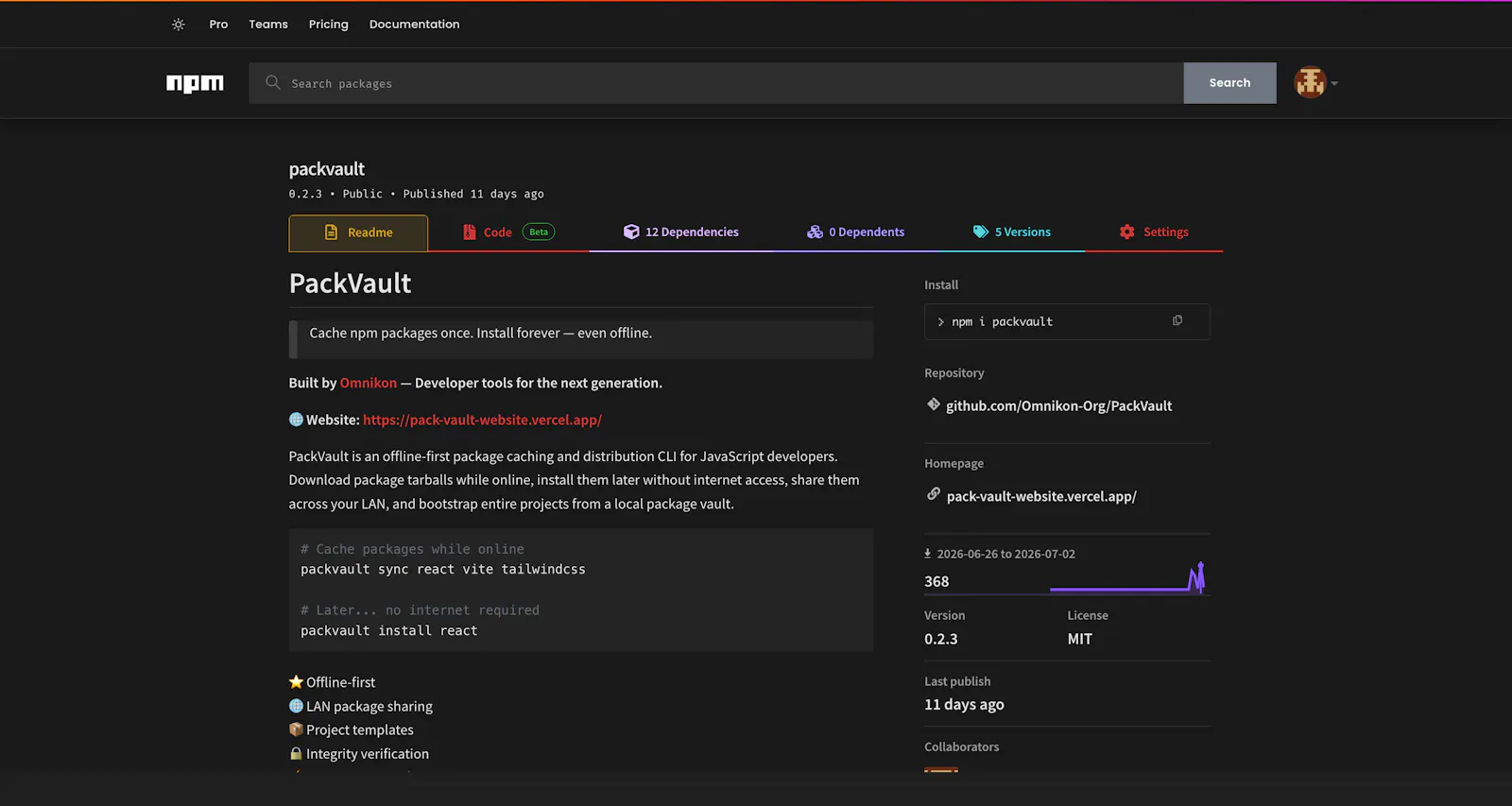The width and height of the screenshot is (1512, 806).
Task: Open the 12 Dependencies tab
Action: 681,232
